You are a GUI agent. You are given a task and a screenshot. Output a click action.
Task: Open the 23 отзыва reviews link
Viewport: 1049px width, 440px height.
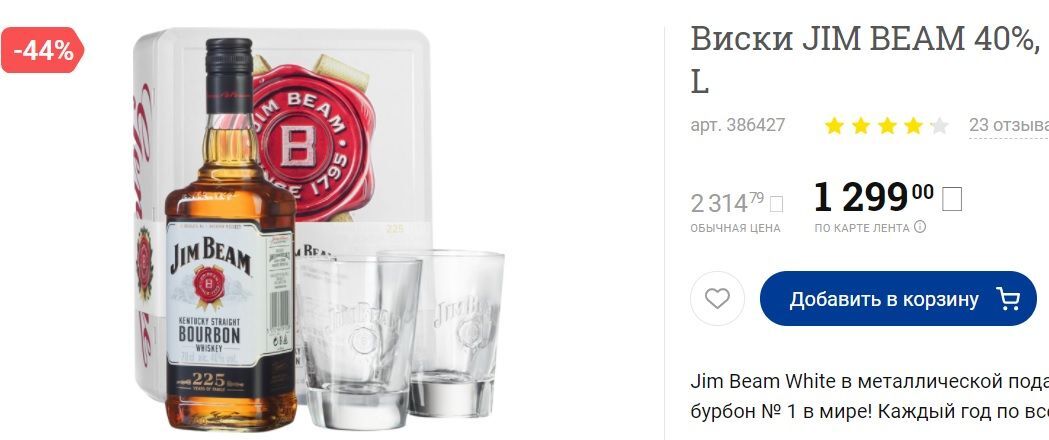click(x=1009, y=125)
